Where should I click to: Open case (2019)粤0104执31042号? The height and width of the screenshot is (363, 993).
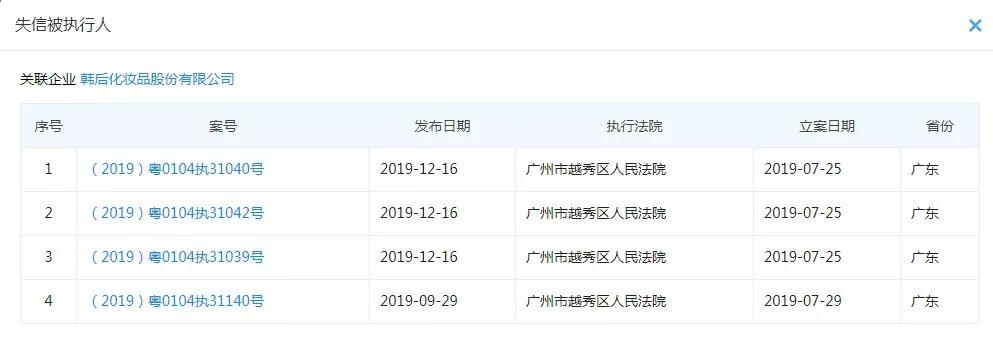click(177, 213)
